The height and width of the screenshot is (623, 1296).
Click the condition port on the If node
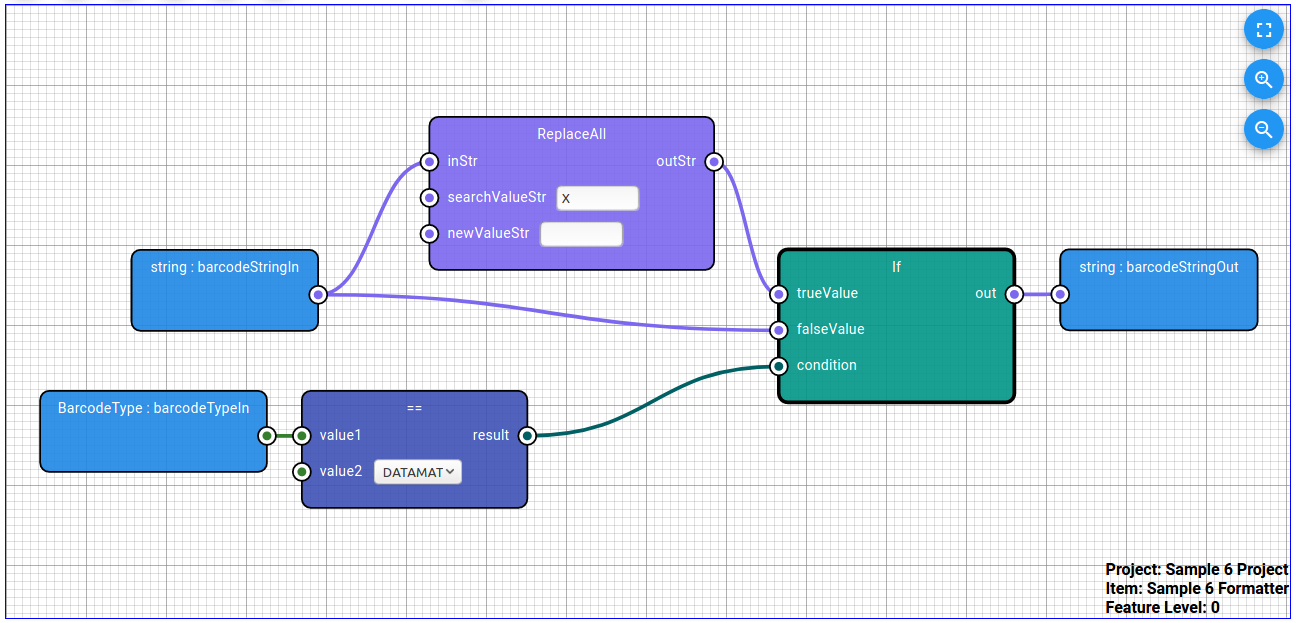[x=778, y=366]
